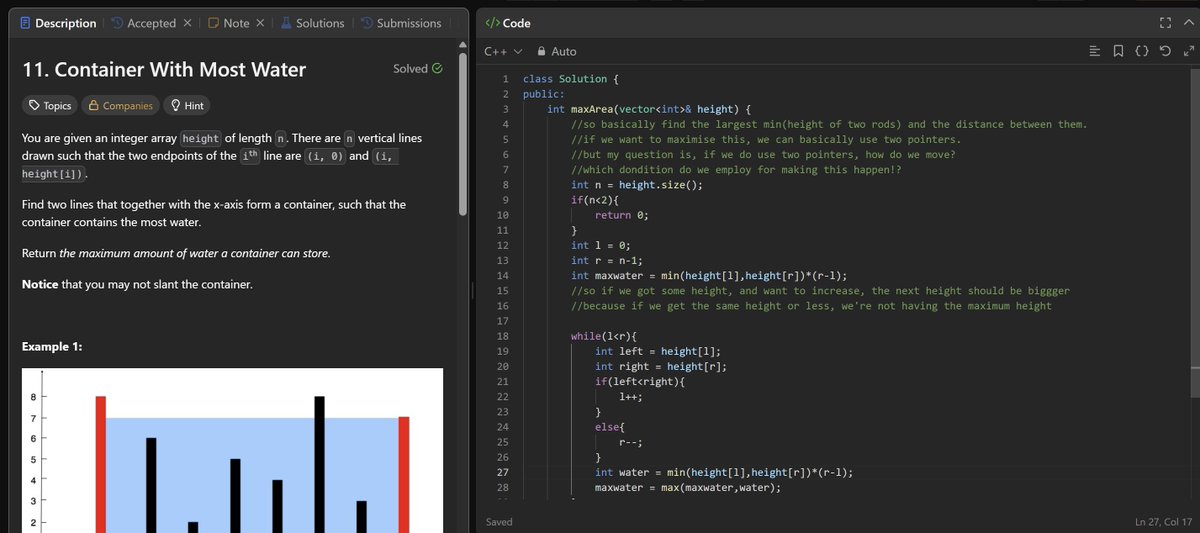This screenshot has height=533, width=1200.
Task: Click the Auto mode label
Action: (564, 51)
